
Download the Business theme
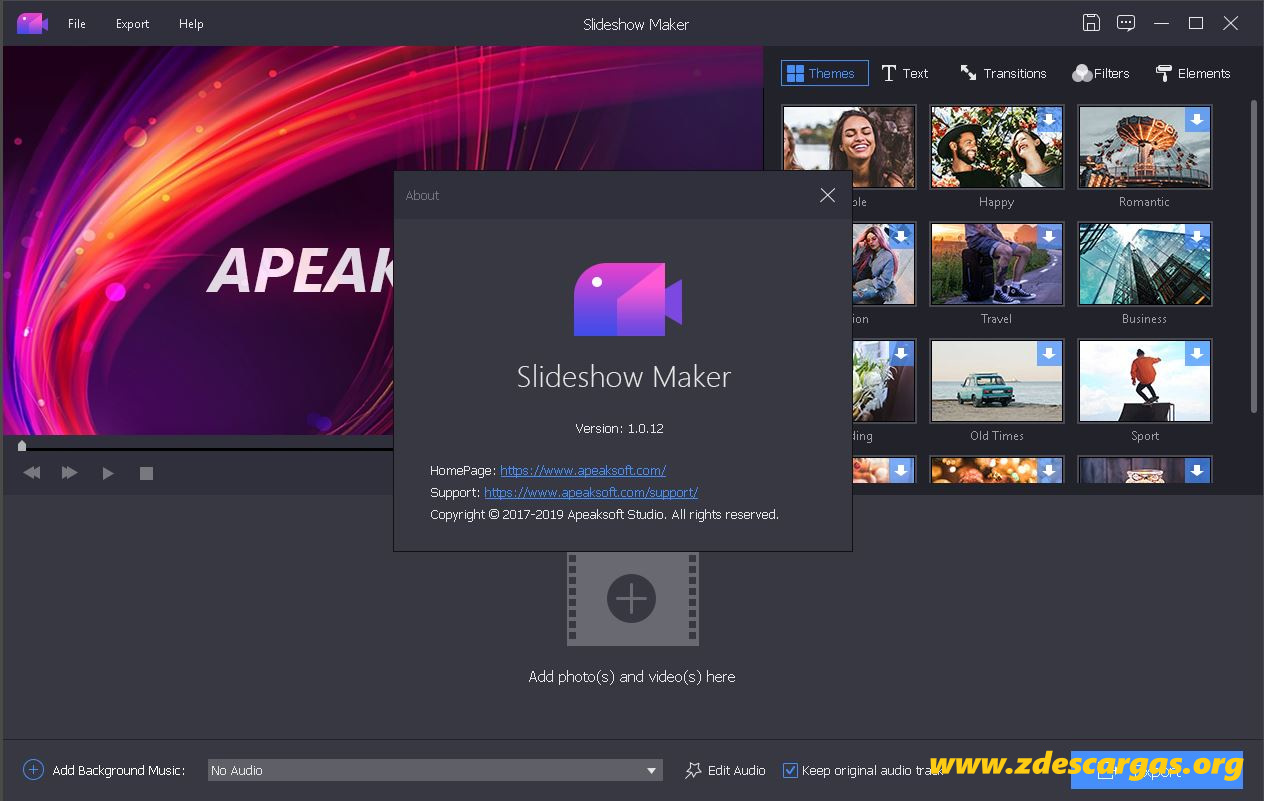pos(1197,236)
